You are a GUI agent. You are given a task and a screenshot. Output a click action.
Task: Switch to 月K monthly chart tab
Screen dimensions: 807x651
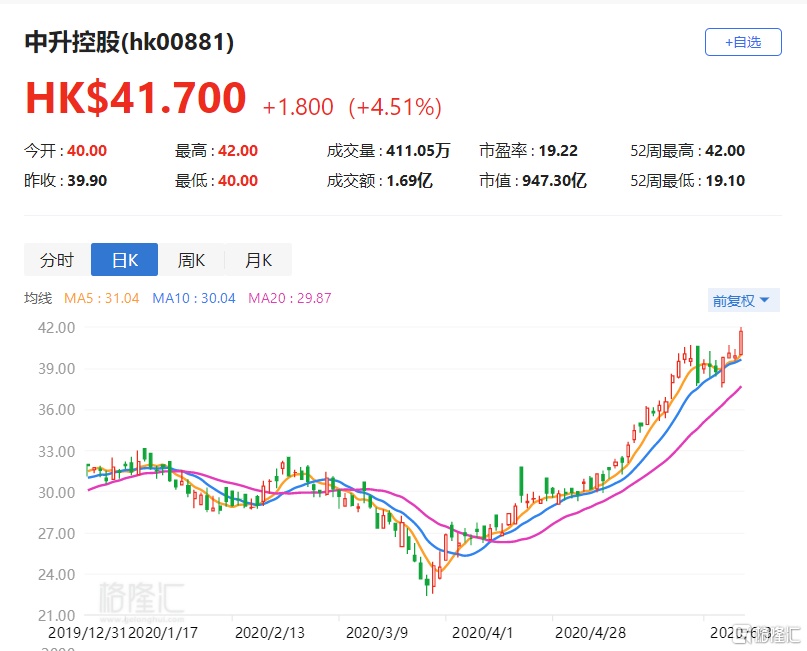click(x=258, y=260)
